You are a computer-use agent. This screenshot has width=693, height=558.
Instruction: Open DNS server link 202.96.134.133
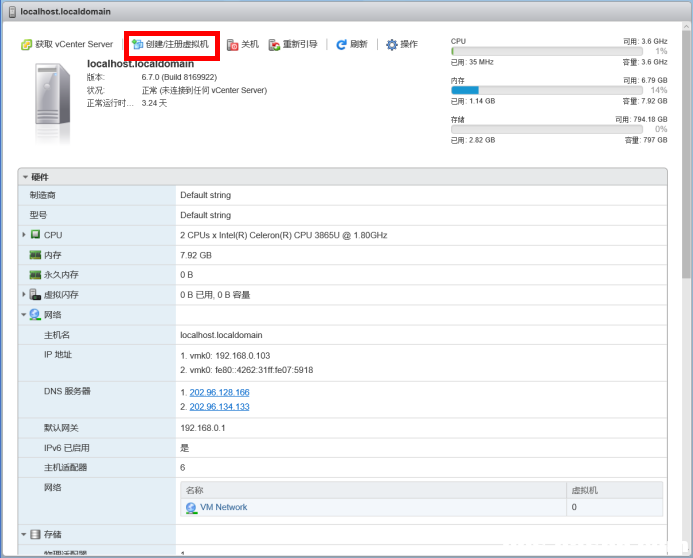coord(219,407)
